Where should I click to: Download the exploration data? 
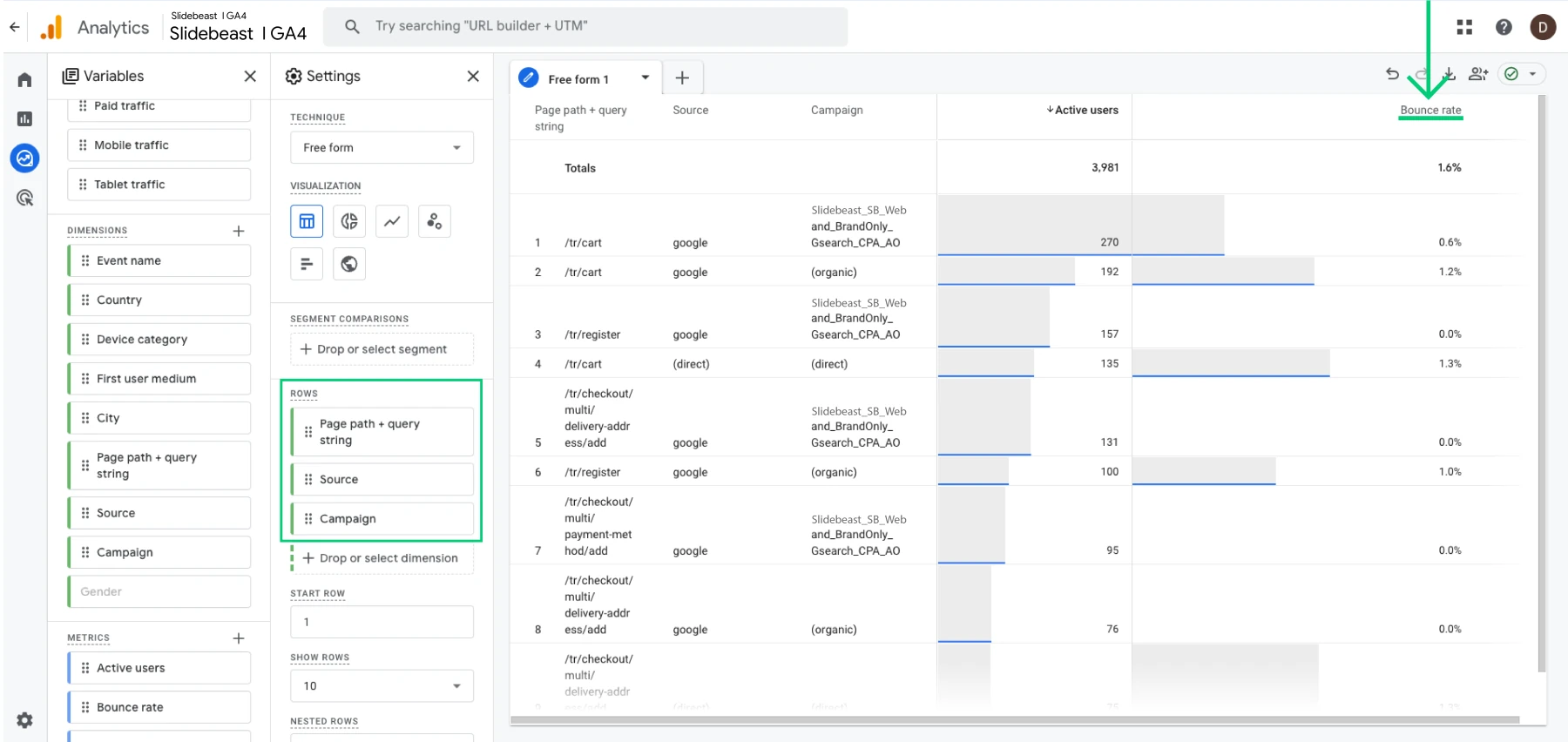pos(1450,74)
